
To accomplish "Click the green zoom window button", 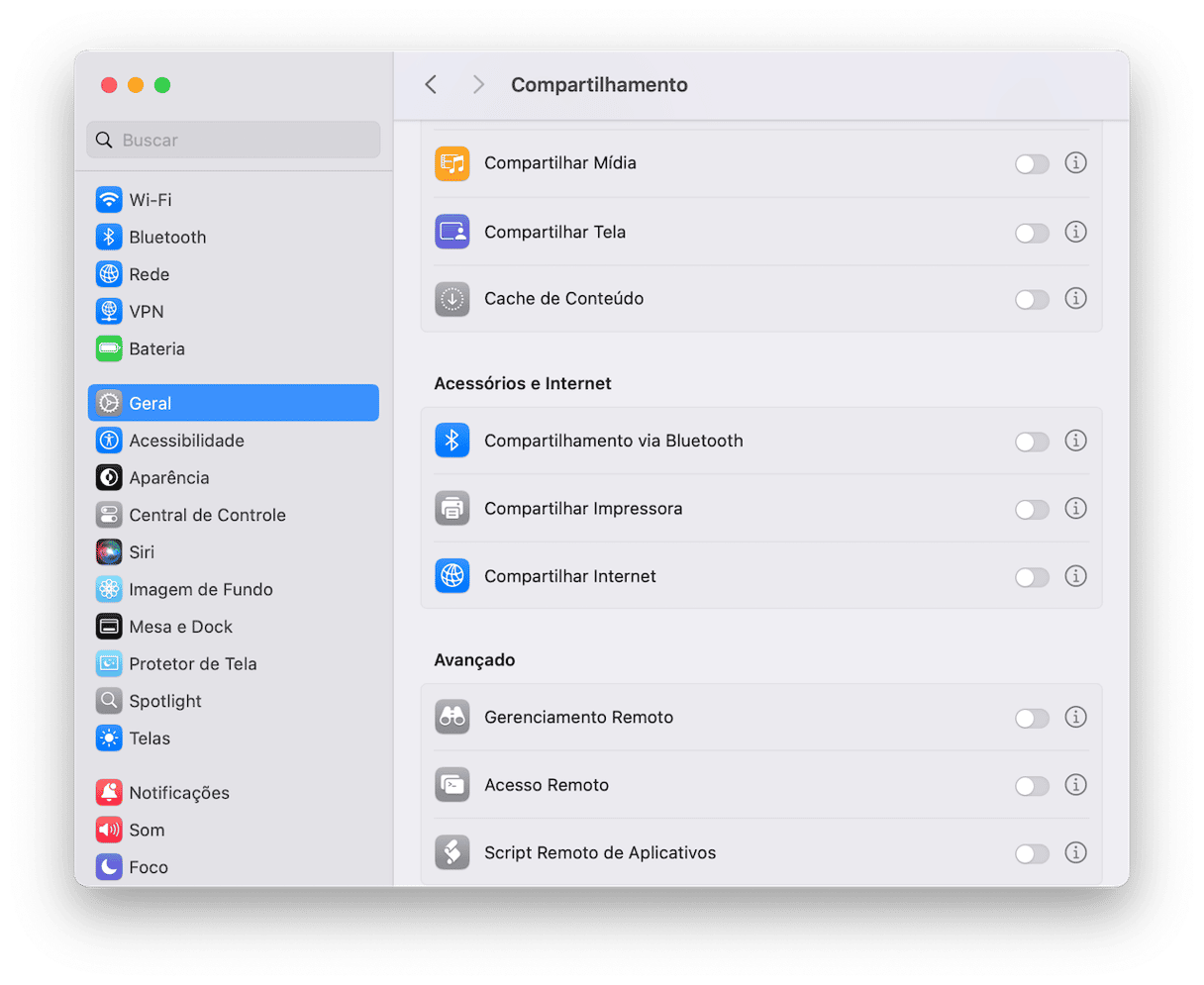I will 162,85.
